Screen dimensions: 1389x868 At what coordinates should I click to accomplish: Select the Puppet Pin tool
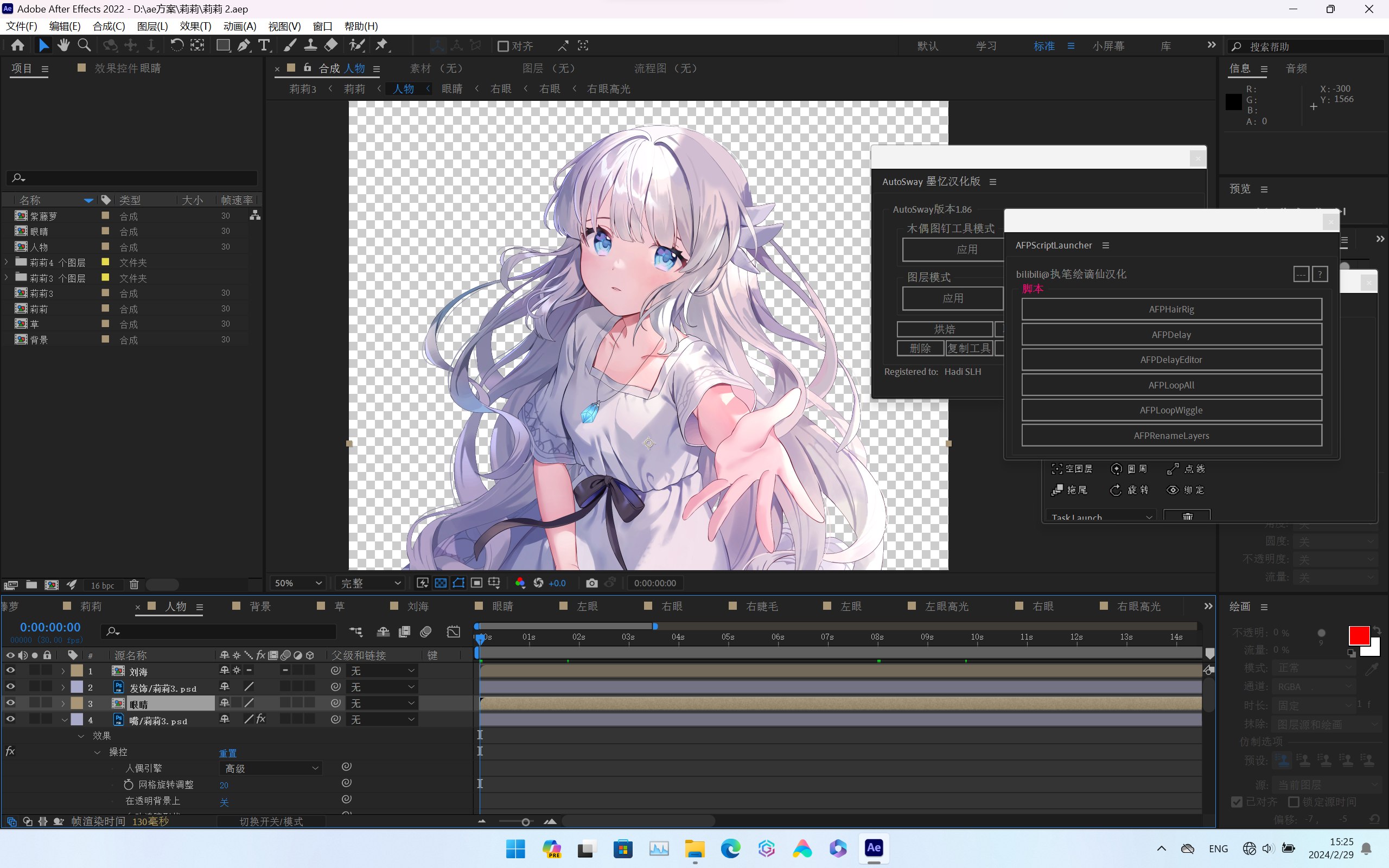(x=381, y=46)
